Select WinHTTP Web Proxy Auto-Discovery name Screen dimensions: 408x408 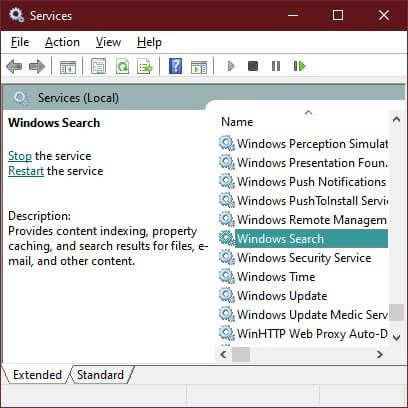click(x=312, y=334)
